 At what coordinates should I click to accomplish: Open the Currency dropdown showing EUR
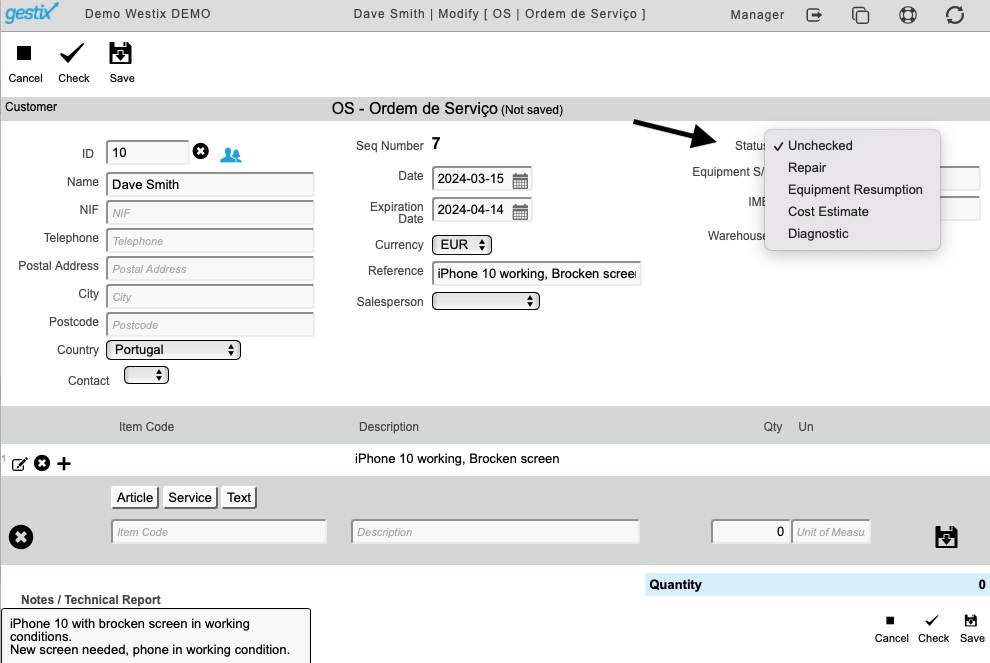[x=462, y=244]
